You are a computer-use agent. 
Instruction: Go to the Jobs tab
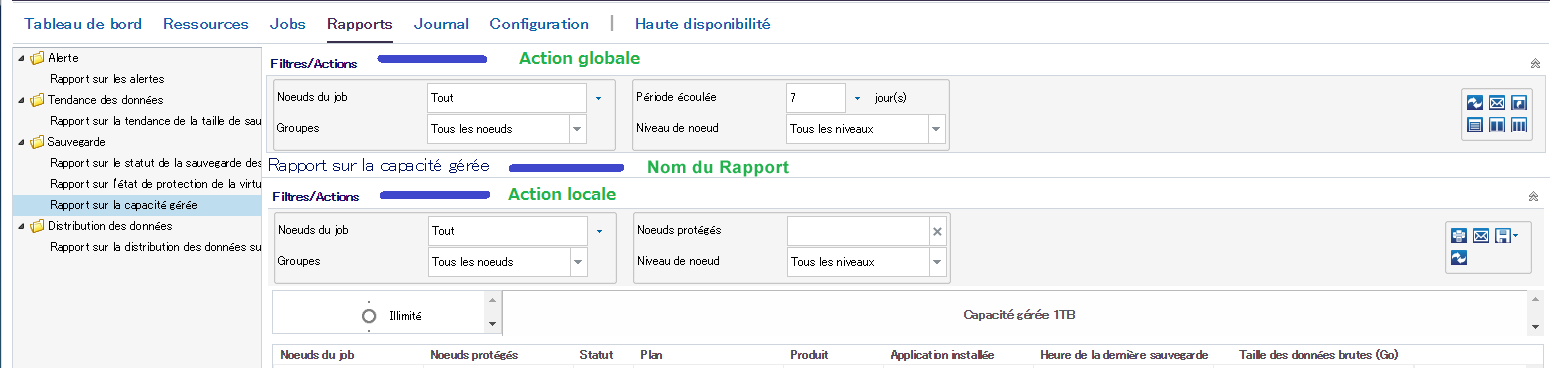[288, 24]
